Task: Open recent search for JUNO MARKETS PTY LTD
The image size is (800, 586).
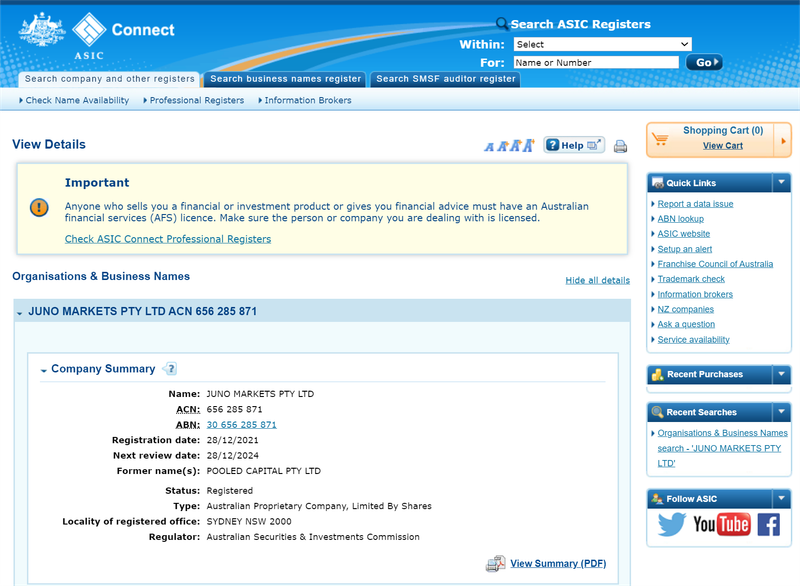Action: click(x=720, y=448)
